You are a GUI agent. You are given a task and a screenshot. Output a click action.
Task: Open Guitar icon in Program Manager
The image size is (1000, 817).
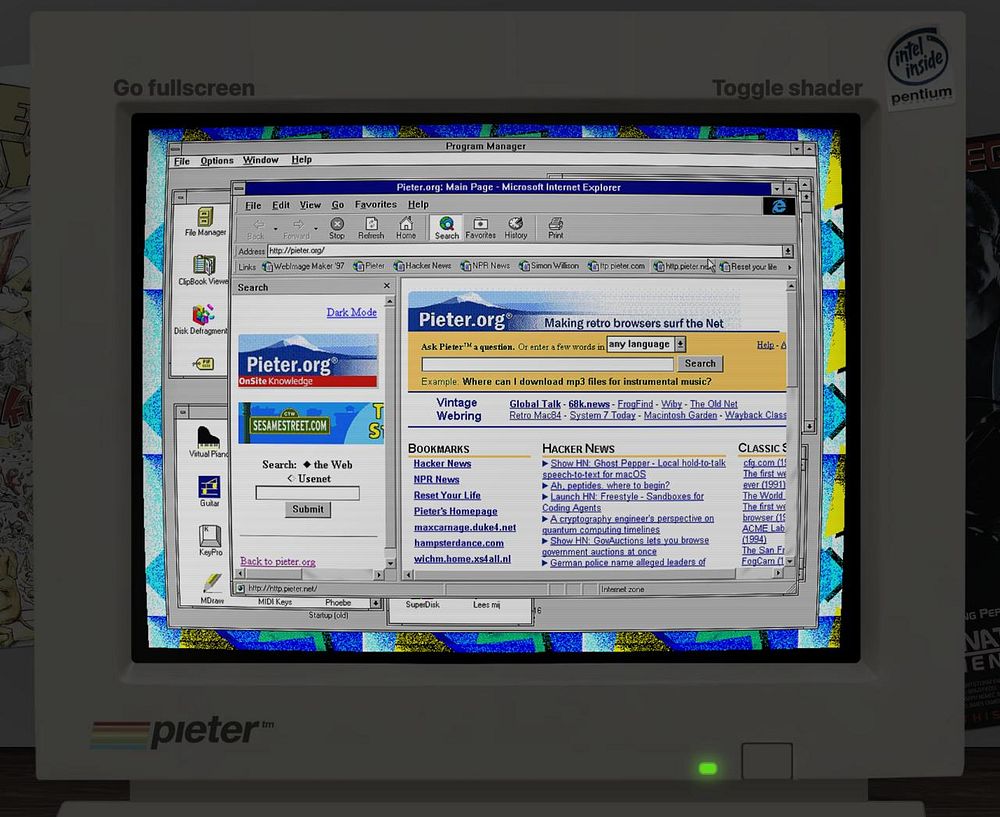click(x=209, y=491)
